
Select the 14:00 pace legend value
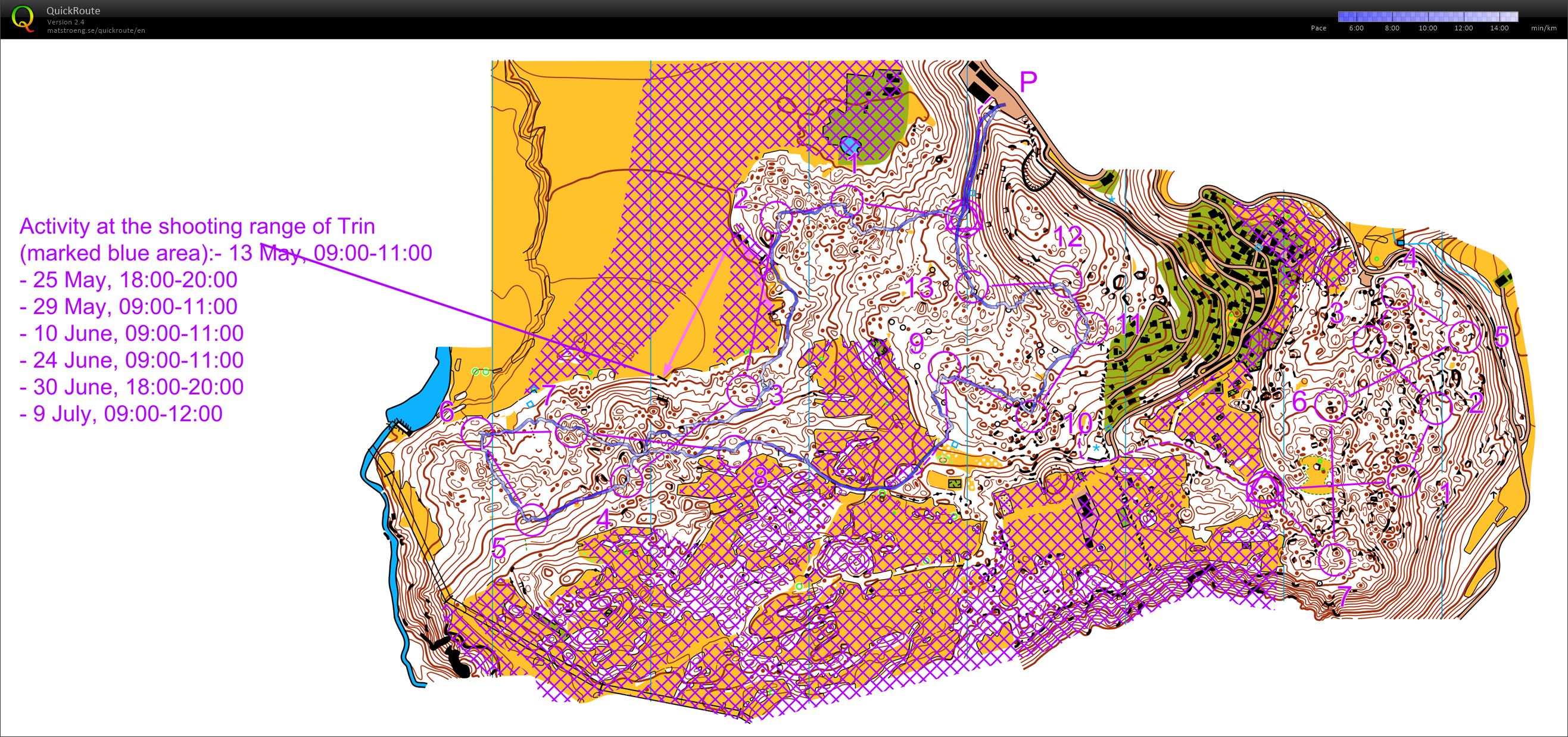tap(1499, 28)
